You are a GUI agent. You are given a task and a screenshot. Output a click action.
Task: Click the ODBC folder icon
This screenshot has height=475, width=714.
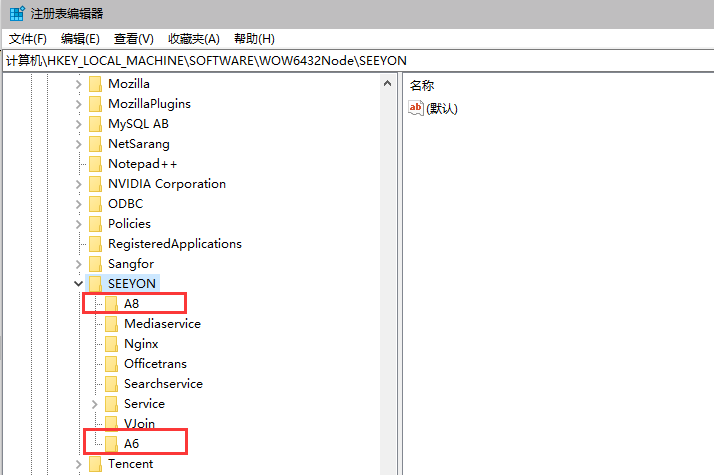point(96,204)
